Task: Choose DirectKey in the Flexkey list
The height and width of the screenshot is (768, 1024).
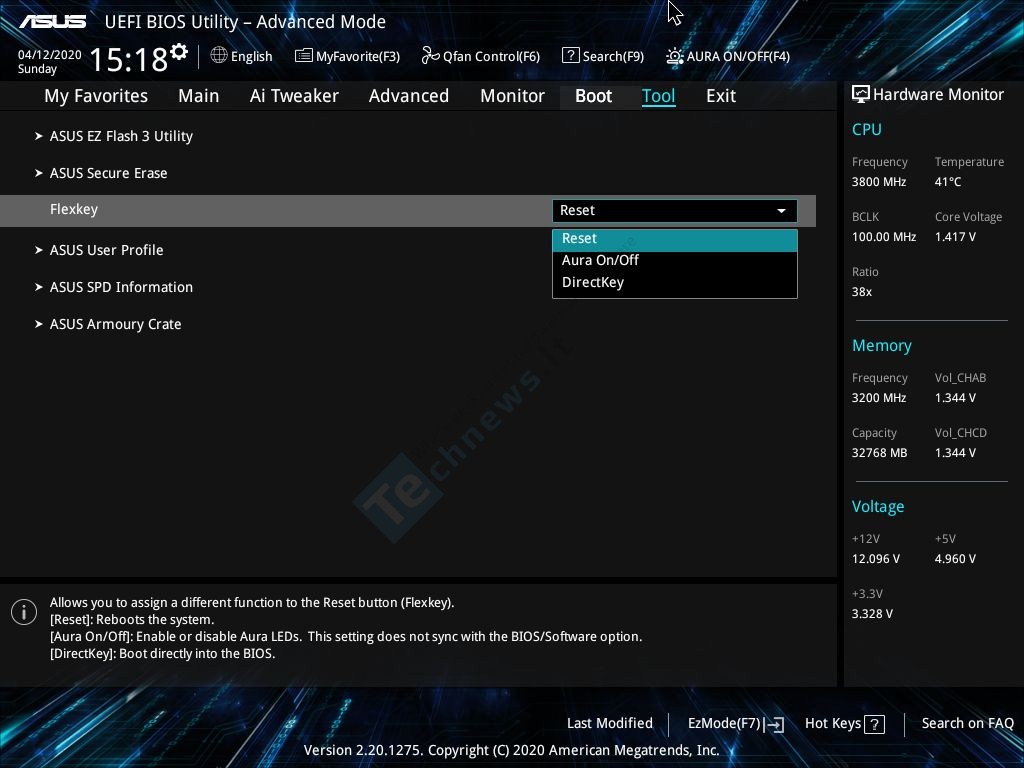Action: point(675,283)
